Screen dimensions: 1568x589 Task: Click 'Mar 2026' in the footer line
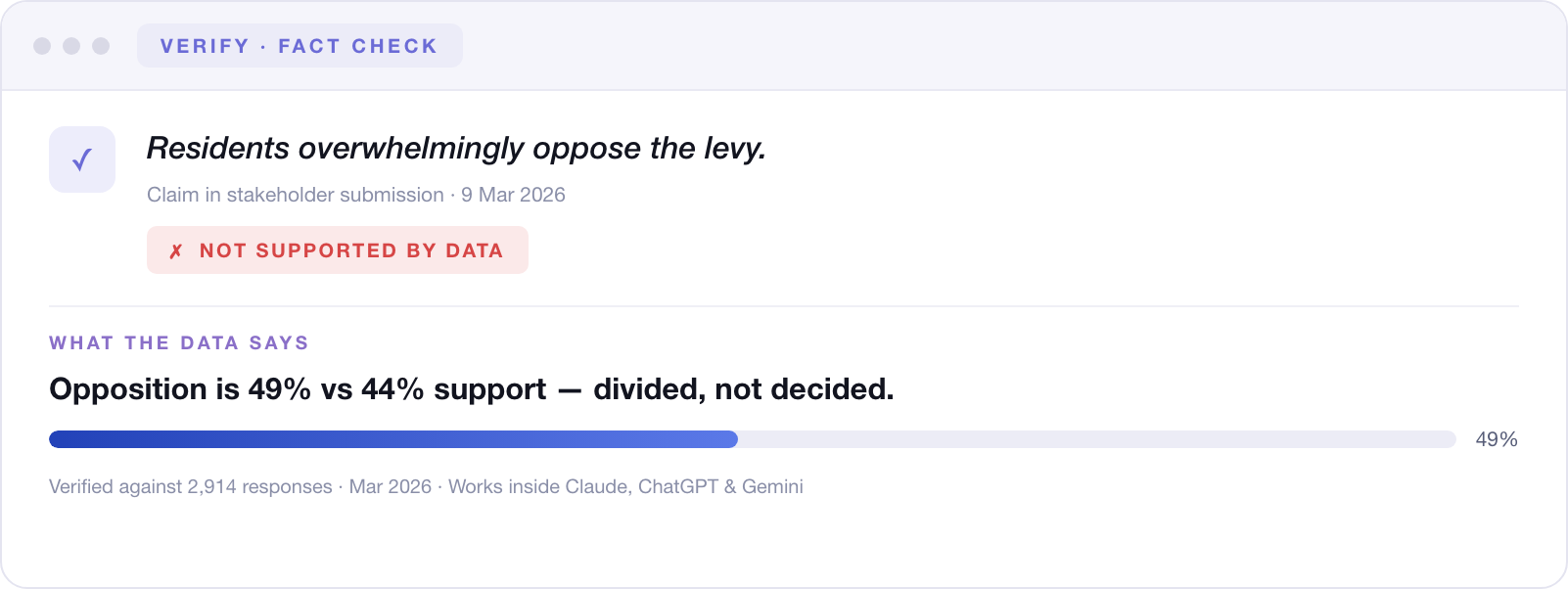pos(391,487)
